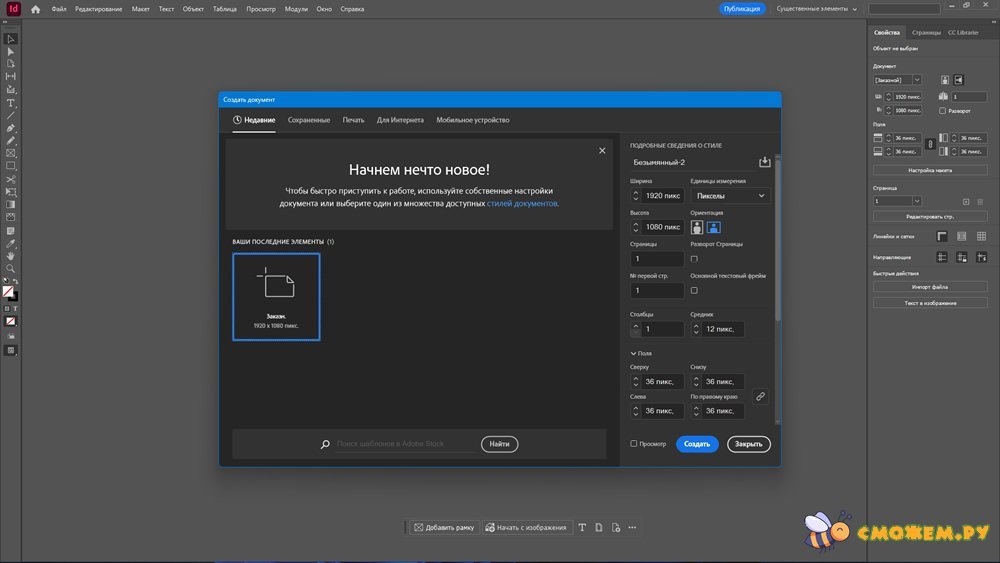
Task: Select the Zoom magnifier tool
Action: click(x=11, y=269)
